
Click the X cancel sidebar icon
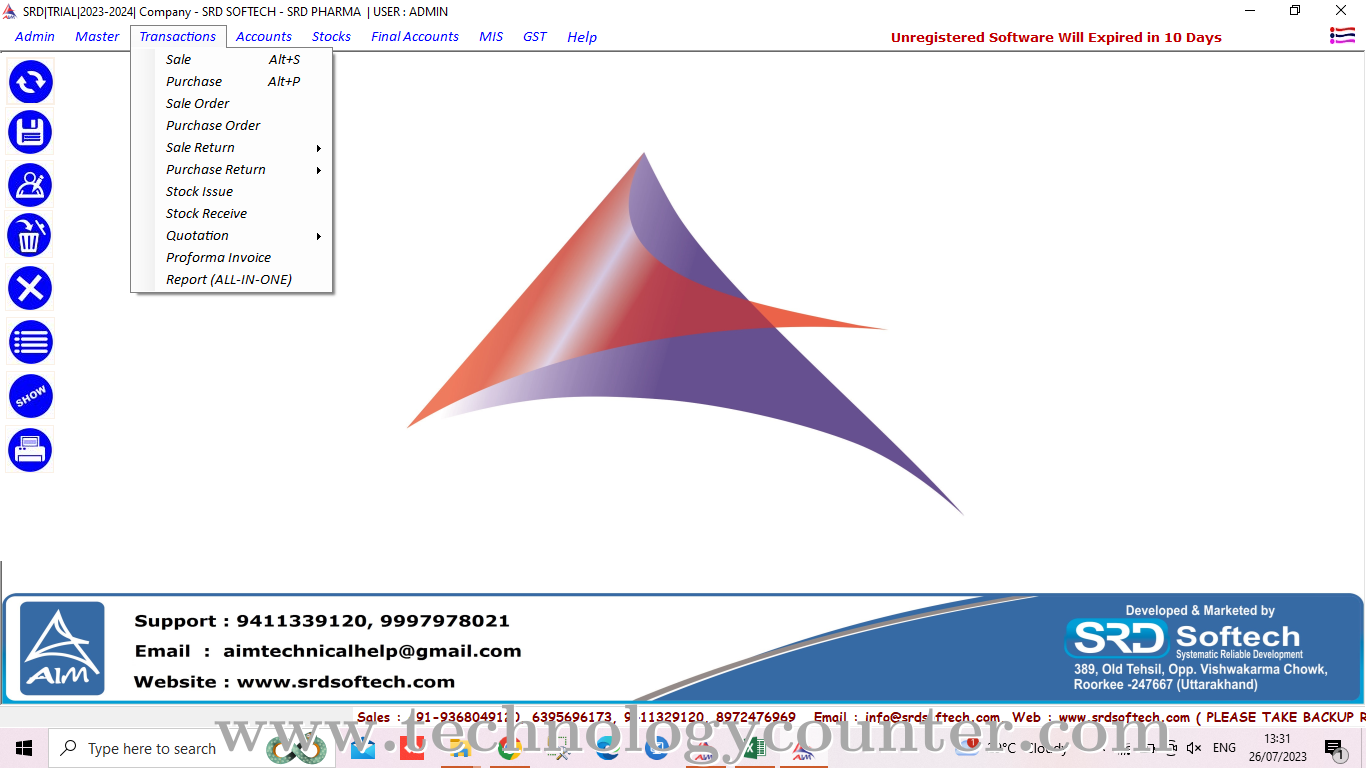[x=30, y=289]
